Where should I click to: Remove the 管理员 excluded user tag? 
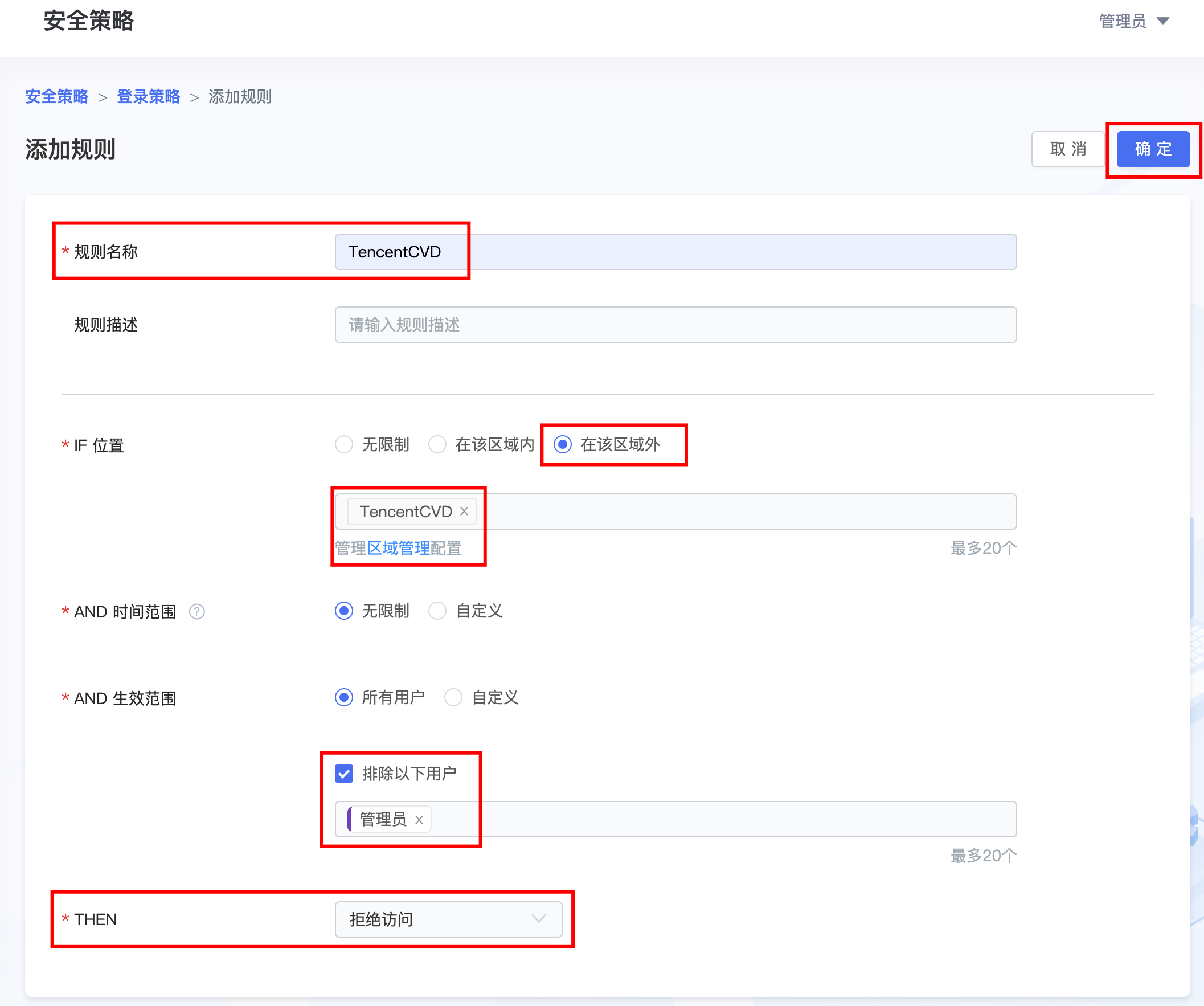click(419, 820)
